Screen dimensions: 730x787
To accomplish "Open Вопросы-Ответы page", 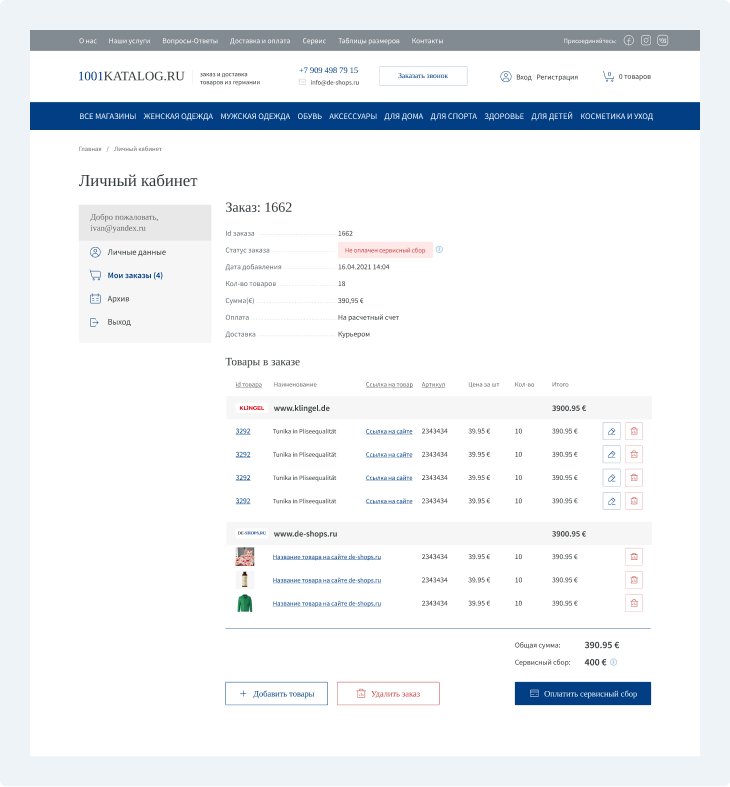I will (x=190, y=41).
